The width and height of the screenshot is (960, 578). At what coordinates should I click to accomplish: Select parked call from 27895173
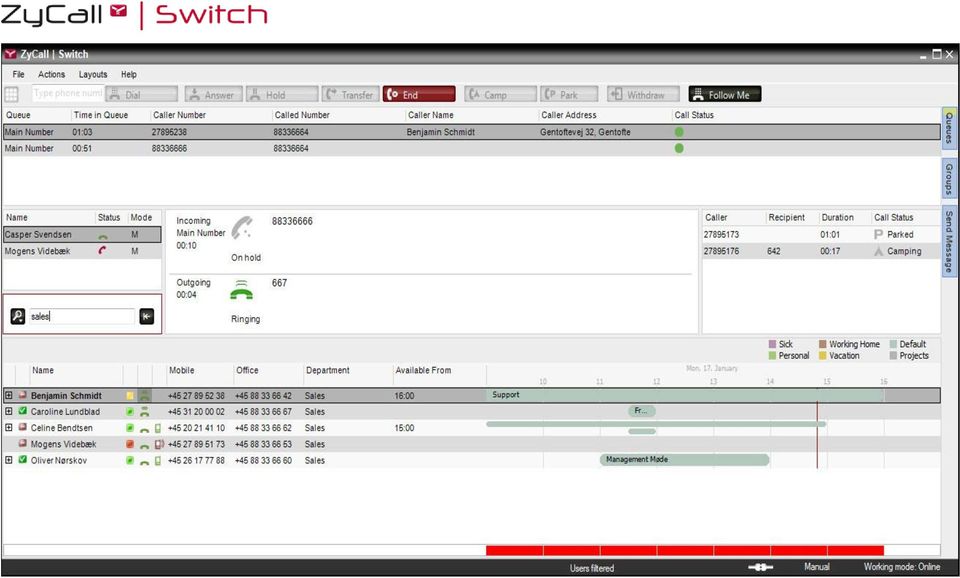(820, 235)
